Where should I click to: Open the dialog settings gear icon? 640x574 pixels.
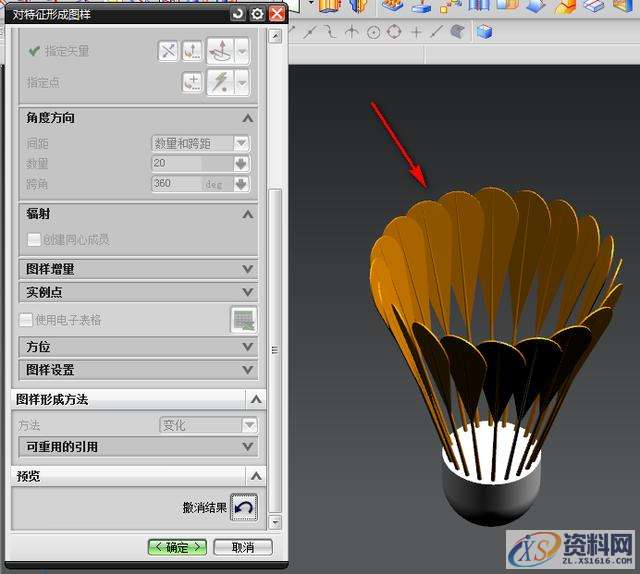pos(257,13)
